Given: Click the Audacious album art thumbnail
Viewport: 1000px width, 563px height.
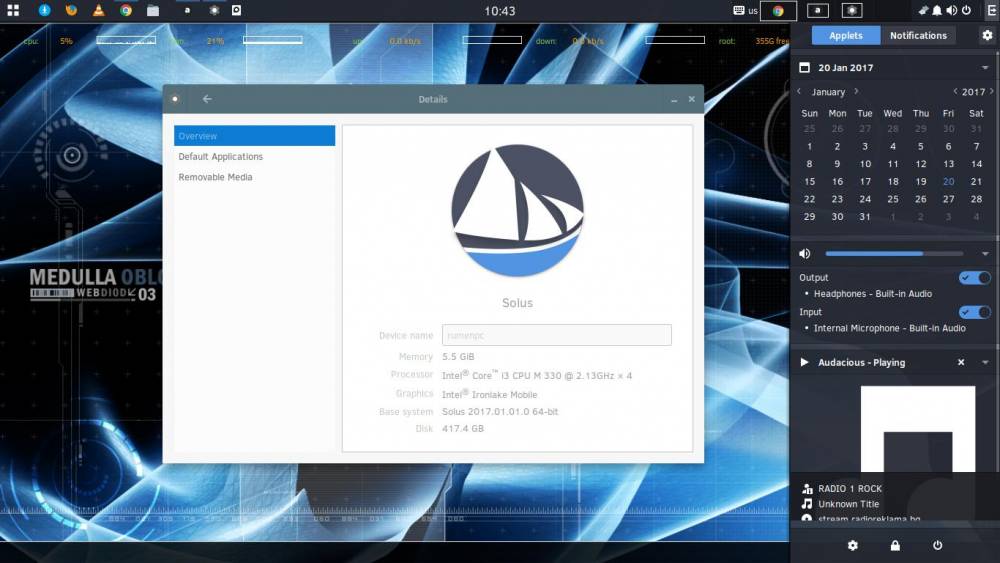Looking at the screenshot, I should pos(918,429).
